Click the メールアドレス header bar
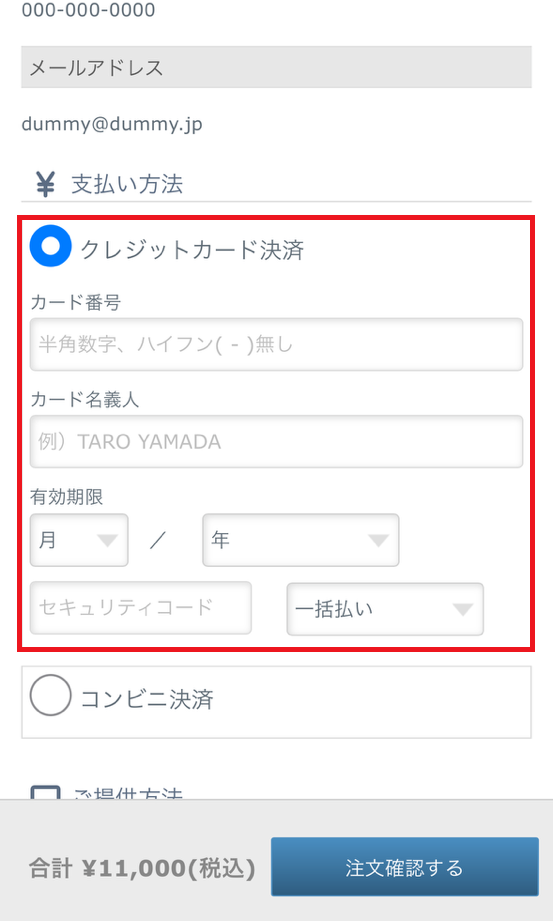Image resolution: width=553 pixels, height=921 pixels. pos(276,68)
